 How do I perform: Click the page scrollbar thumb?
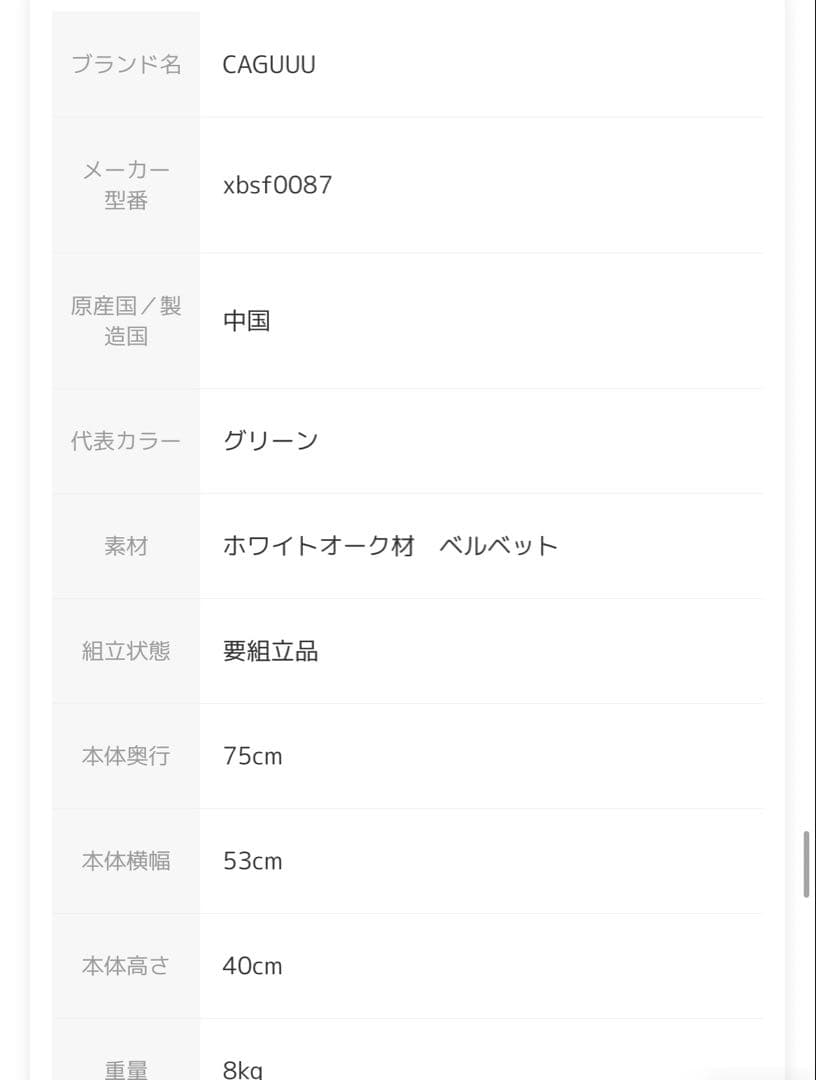pos(806,864)
